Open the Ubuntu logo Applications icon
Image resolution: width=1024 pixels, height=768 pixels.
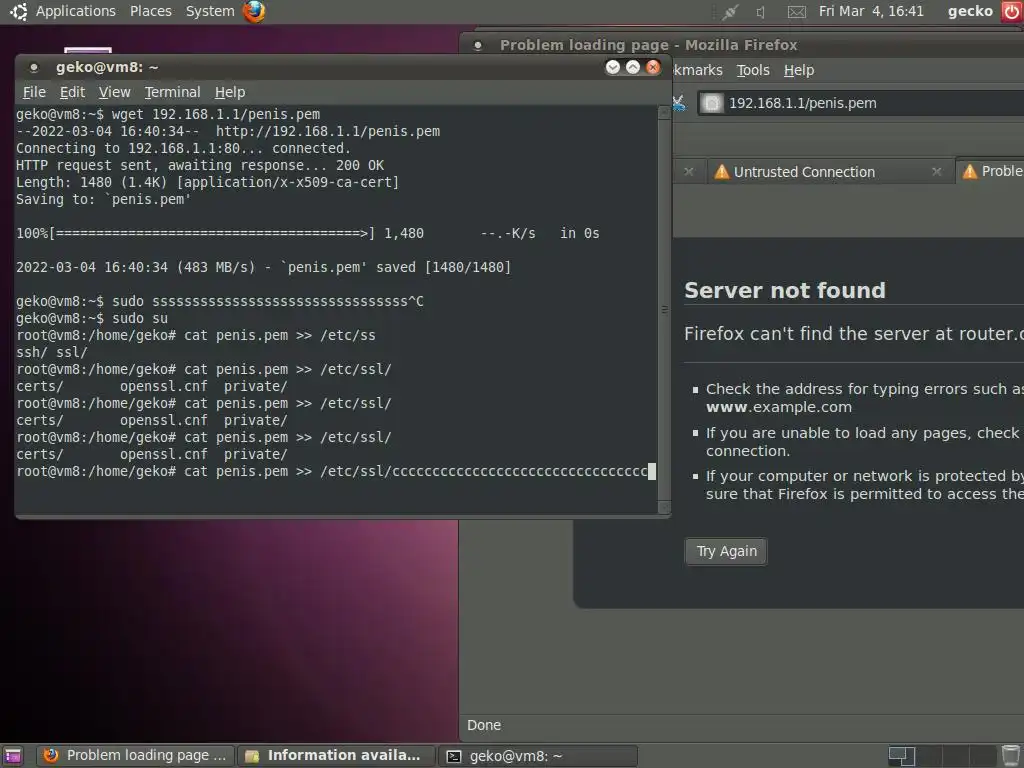tap(18, 11)
